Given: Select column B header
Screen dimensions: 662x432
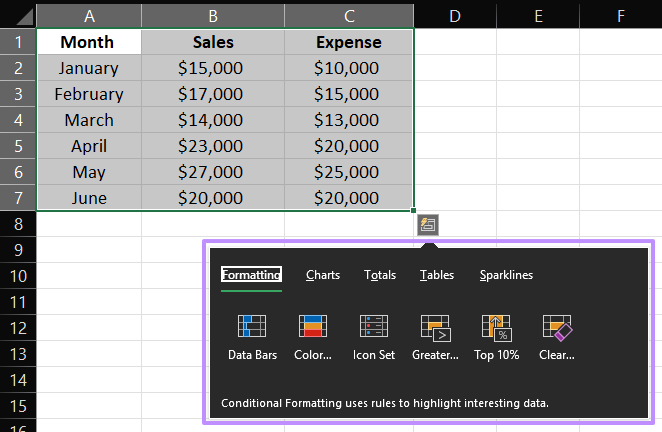Looking at the screenshot, I should [212, 15].
